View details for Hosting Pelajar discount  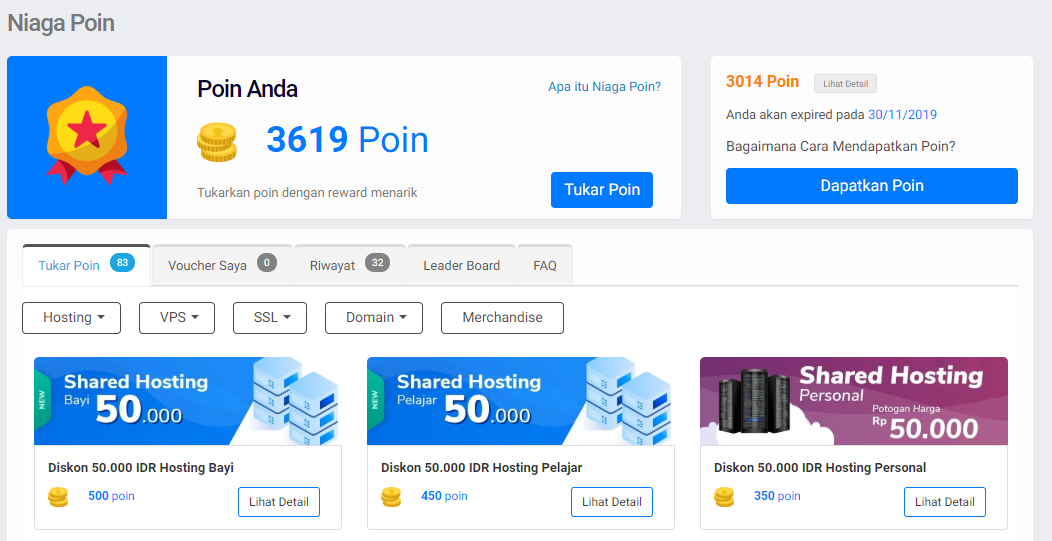point(612,502)
